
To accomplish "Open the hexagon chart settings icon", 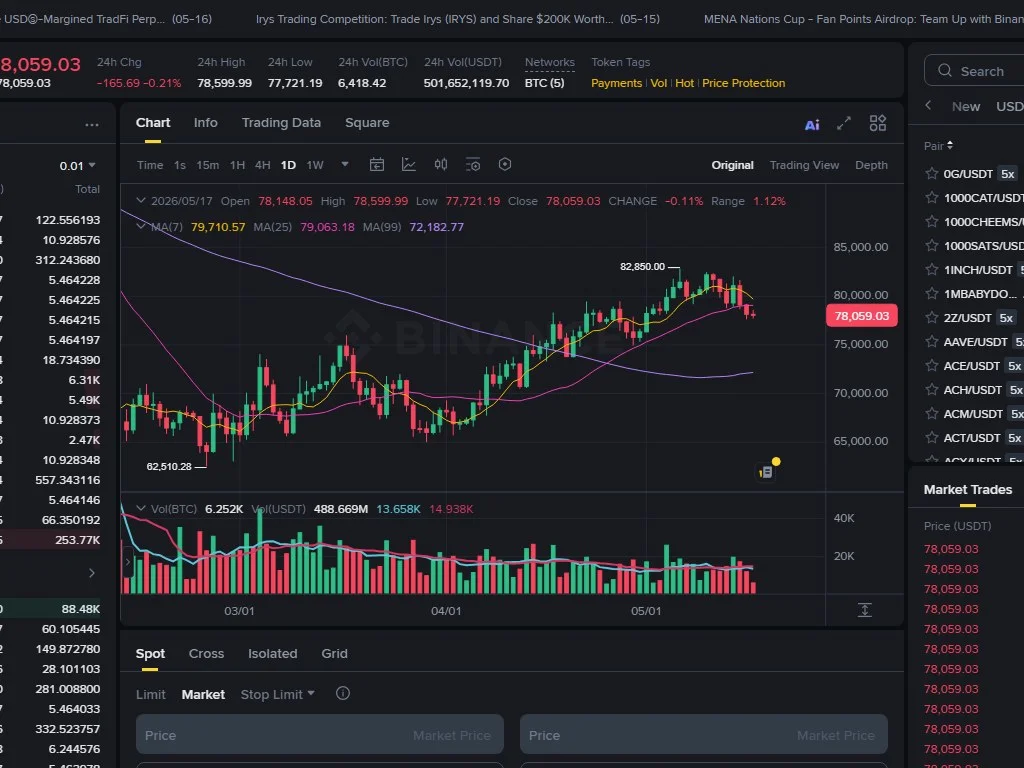I will click(505, 165).
